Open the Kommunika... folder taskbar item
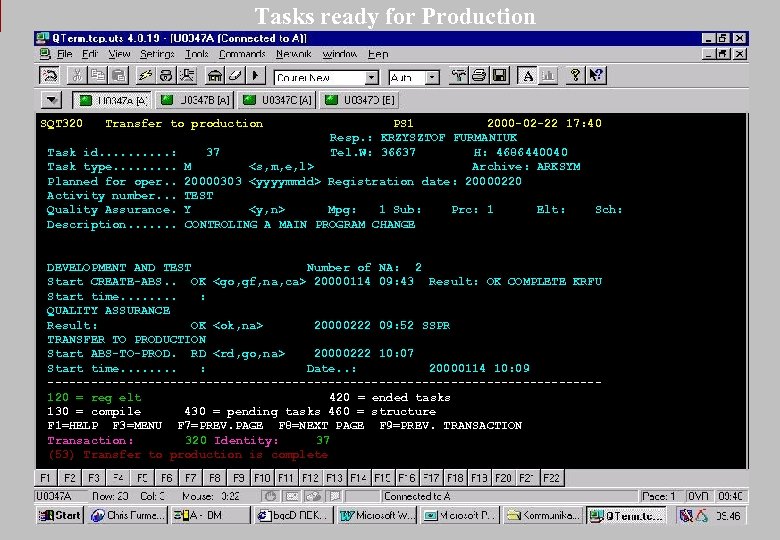 pos(544,516)
